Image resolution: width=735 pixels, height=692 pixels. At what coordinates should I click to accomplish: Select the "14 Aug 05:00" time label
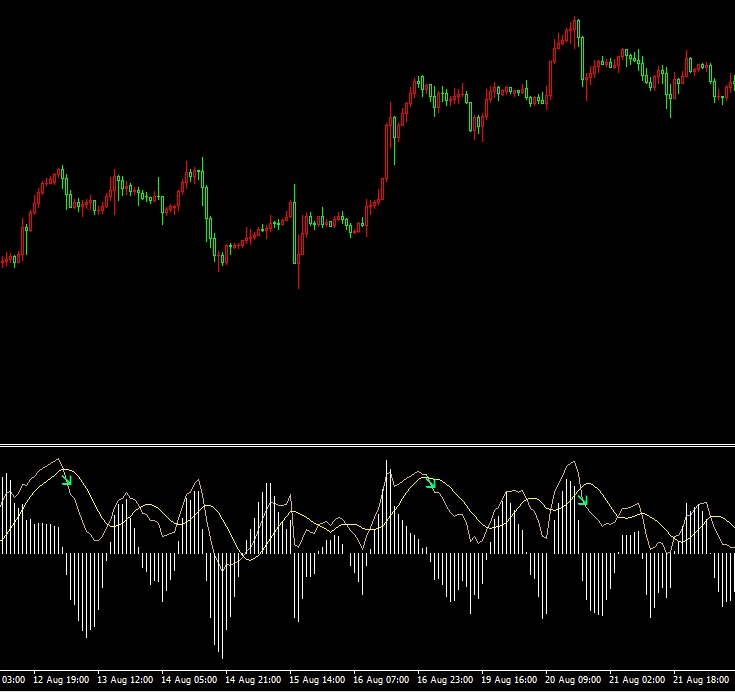[x=189, y=679]
